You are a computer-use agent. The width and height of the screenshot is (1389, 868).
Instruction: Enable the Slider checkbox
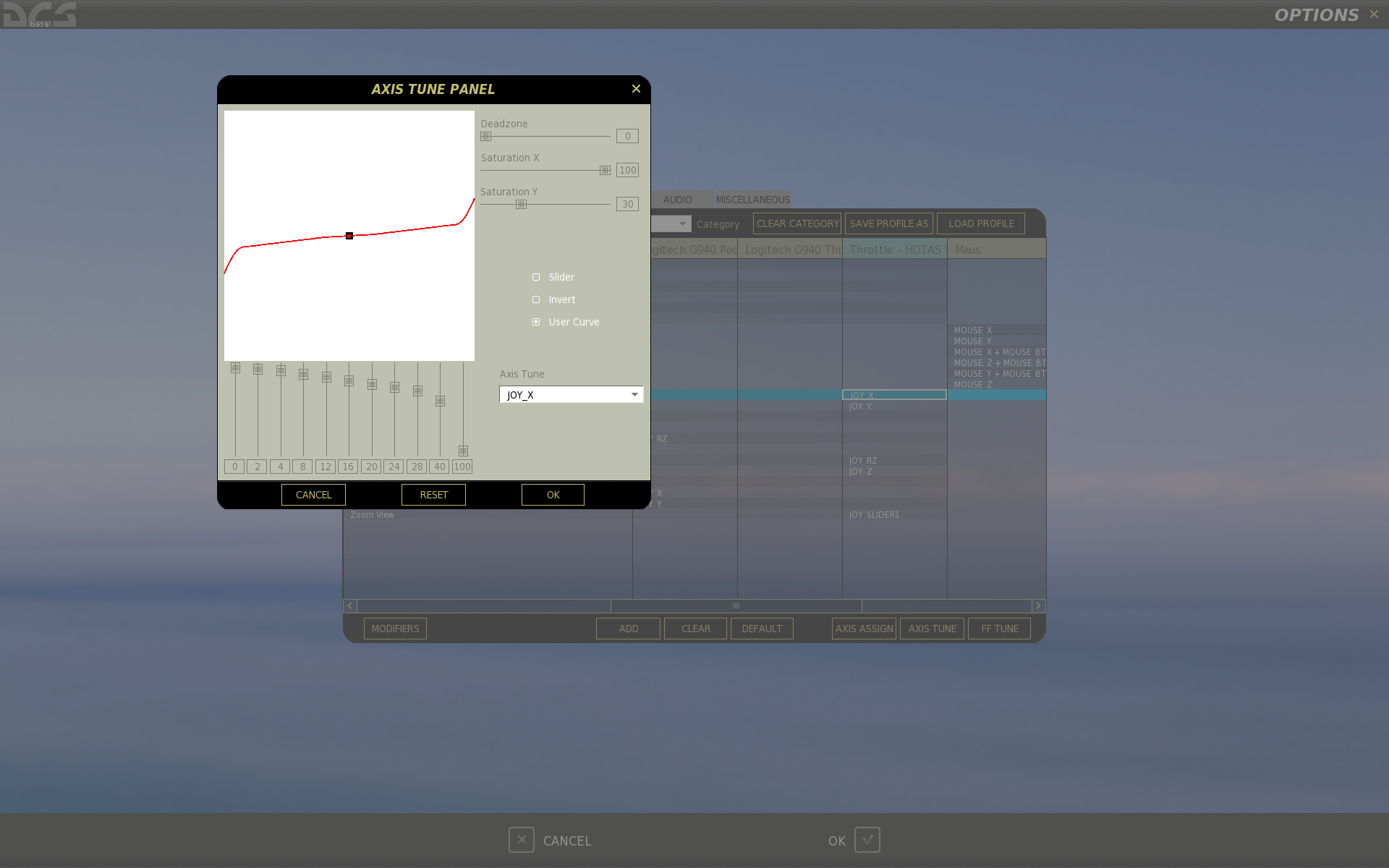(536, 277)
